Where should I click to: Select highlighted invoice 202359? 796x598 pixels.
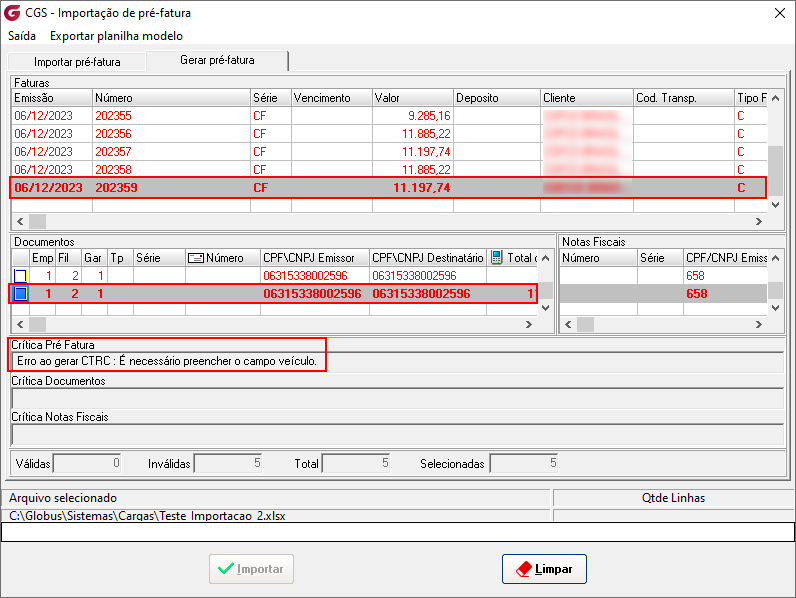[x=389, y=188]
